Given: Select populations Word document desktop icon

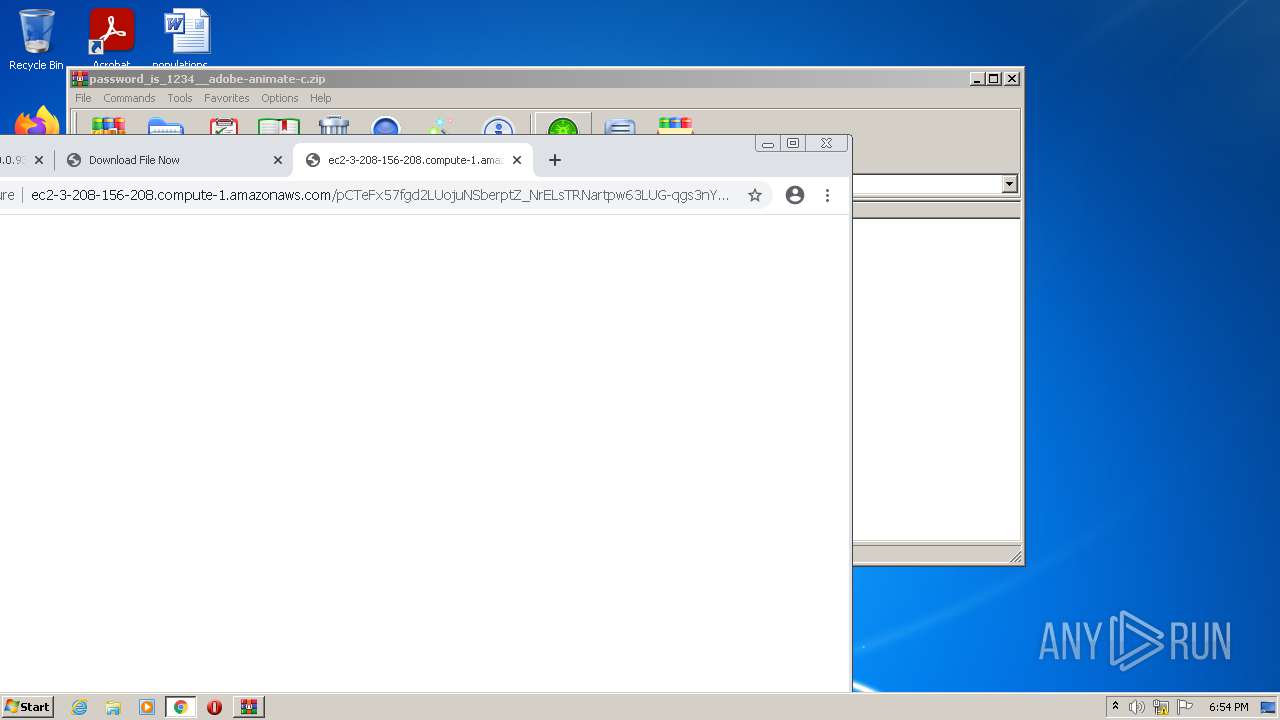Looking at the screenshot, I should (x=186, y=37).
